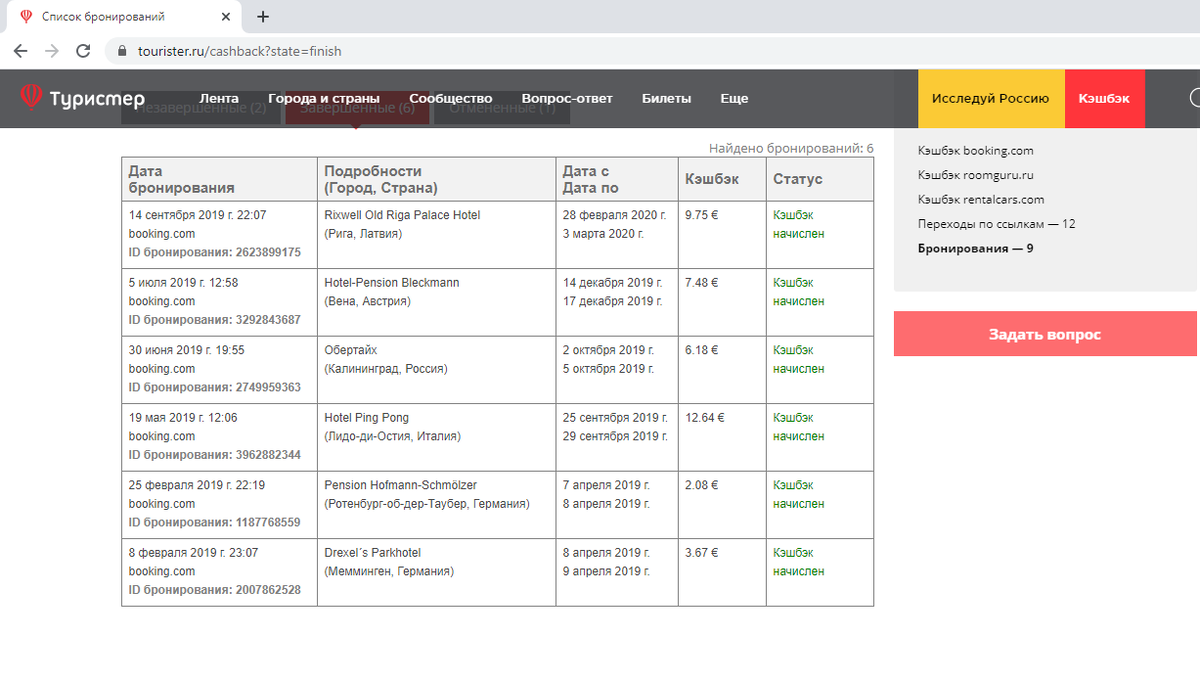This screenshot has width=1200, height=682.
Task: Click date 8 февраля 2019 г. 23:07
Action: tap(194, 553)
